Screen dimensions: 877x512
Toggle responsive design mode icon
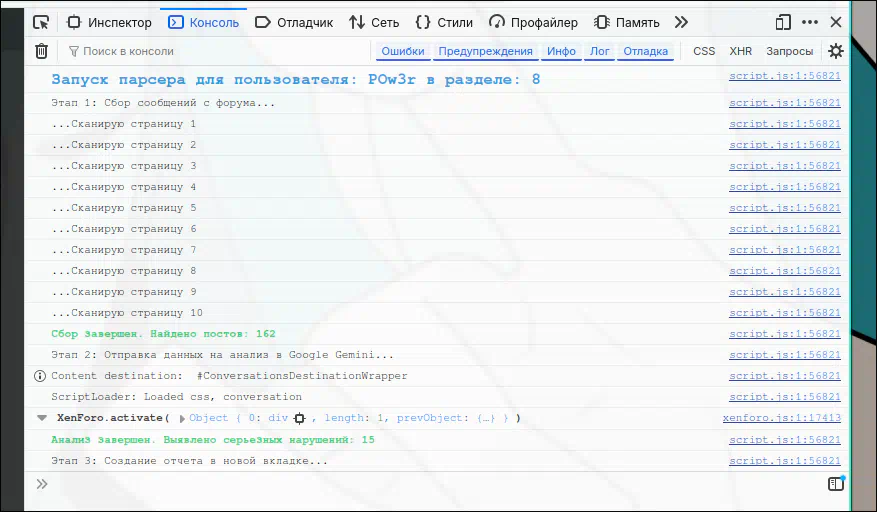783,22
